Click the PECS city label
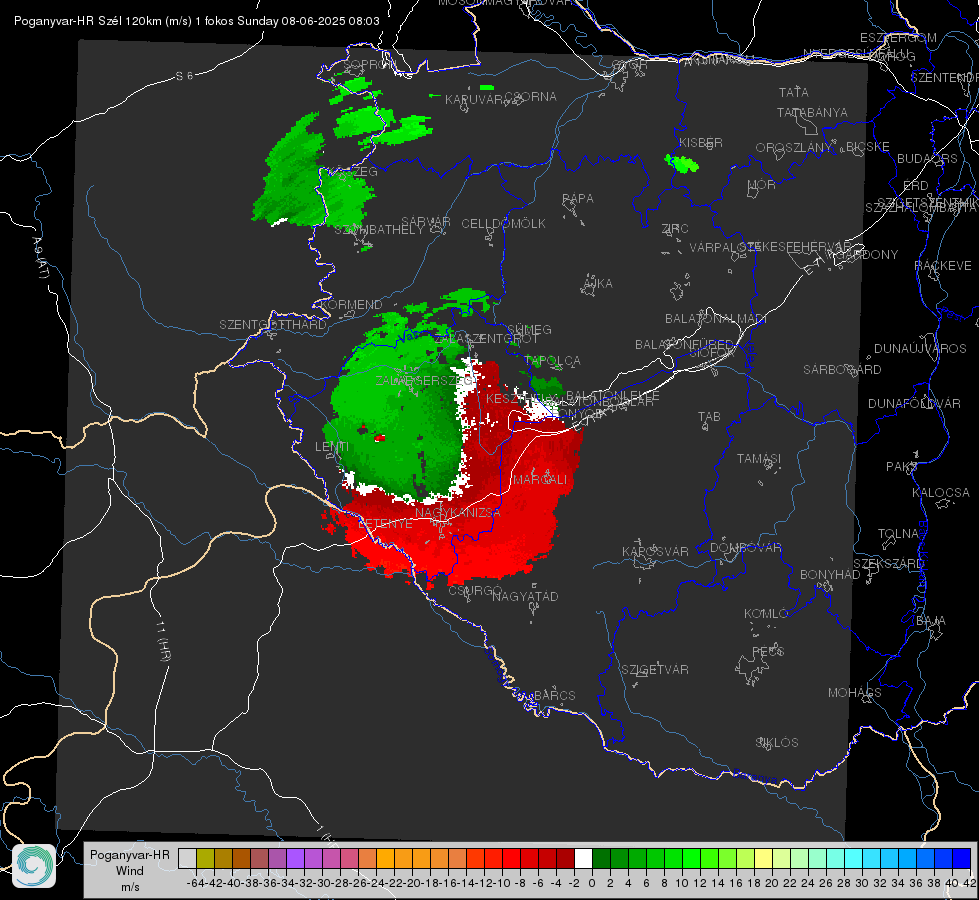 tap(767, 651)
